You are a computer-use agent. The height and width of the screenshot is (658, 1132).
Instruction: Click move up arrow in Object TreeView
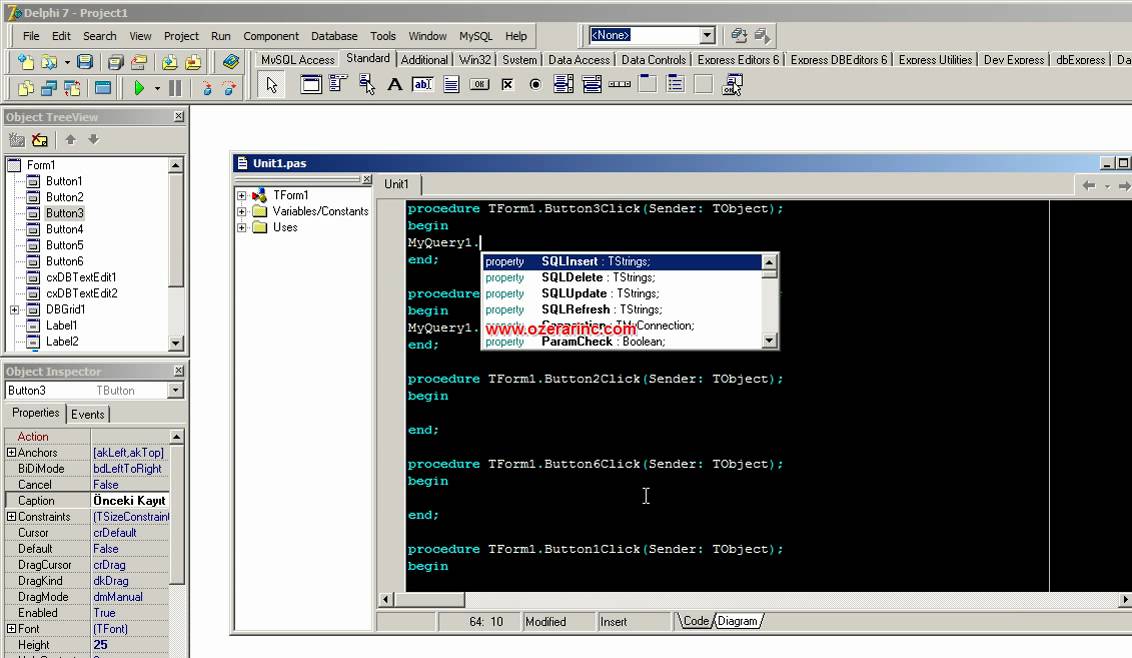(x=70, y=139)
